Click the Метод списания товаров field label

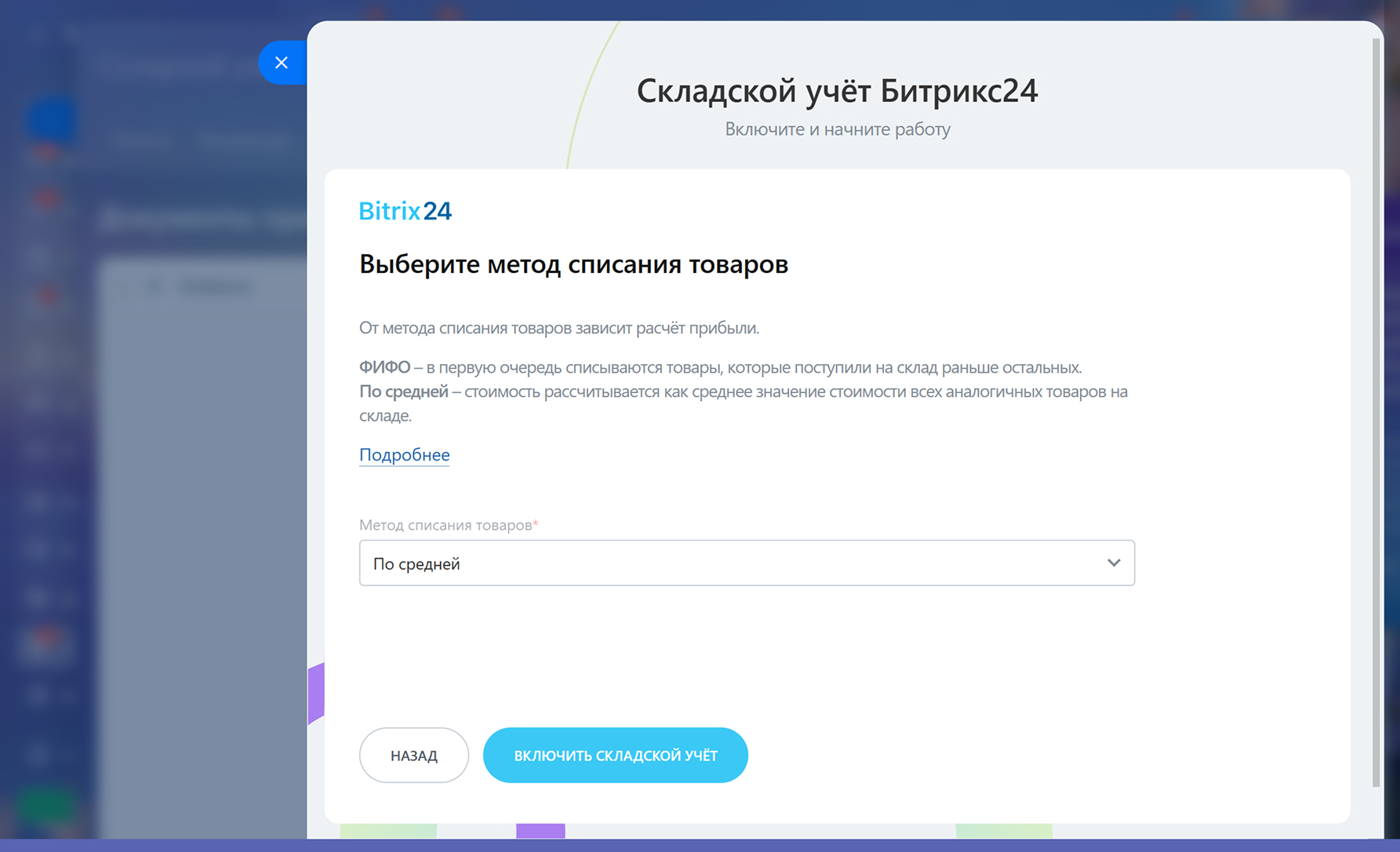pos(445,525)
